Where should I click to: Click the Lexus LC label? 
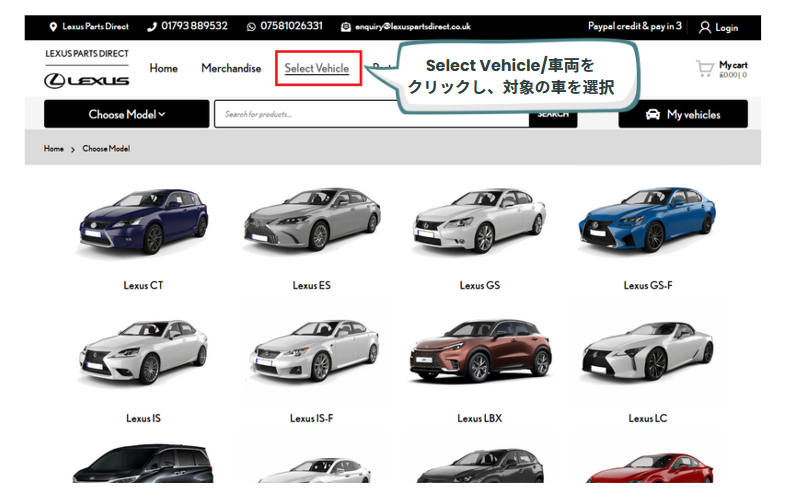[x=648, y=418]
